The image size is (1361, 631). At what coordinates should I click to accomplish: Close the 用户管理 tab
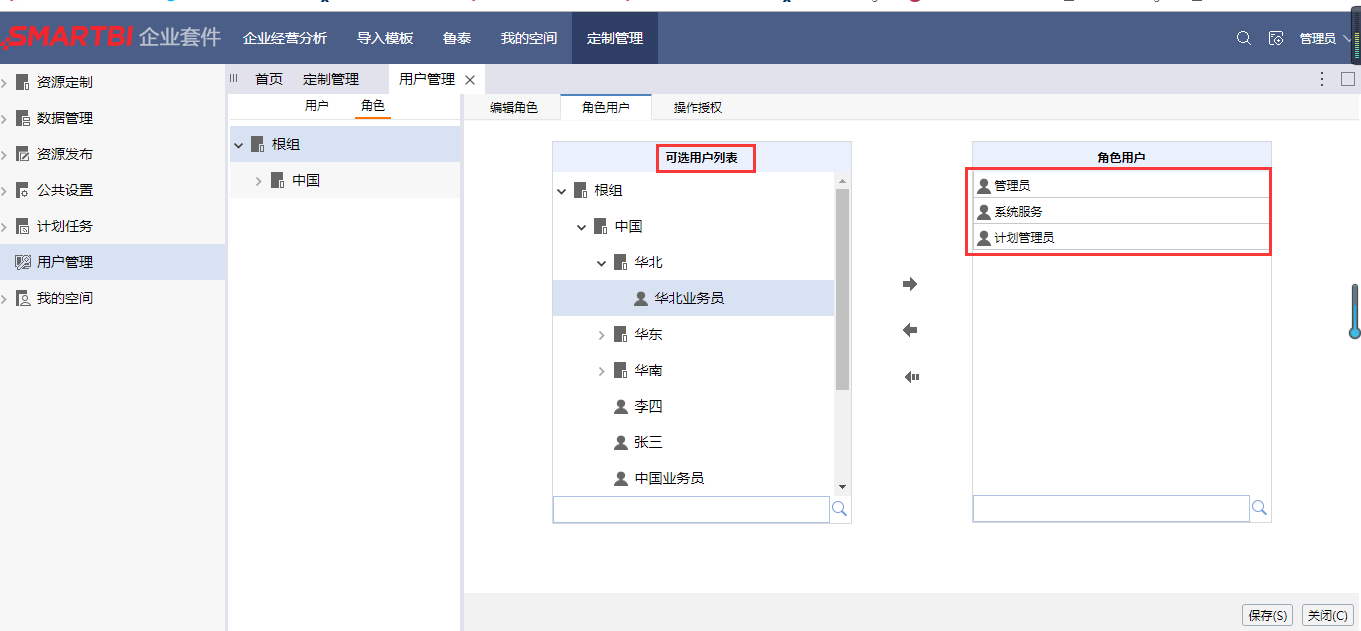(470, 79)
